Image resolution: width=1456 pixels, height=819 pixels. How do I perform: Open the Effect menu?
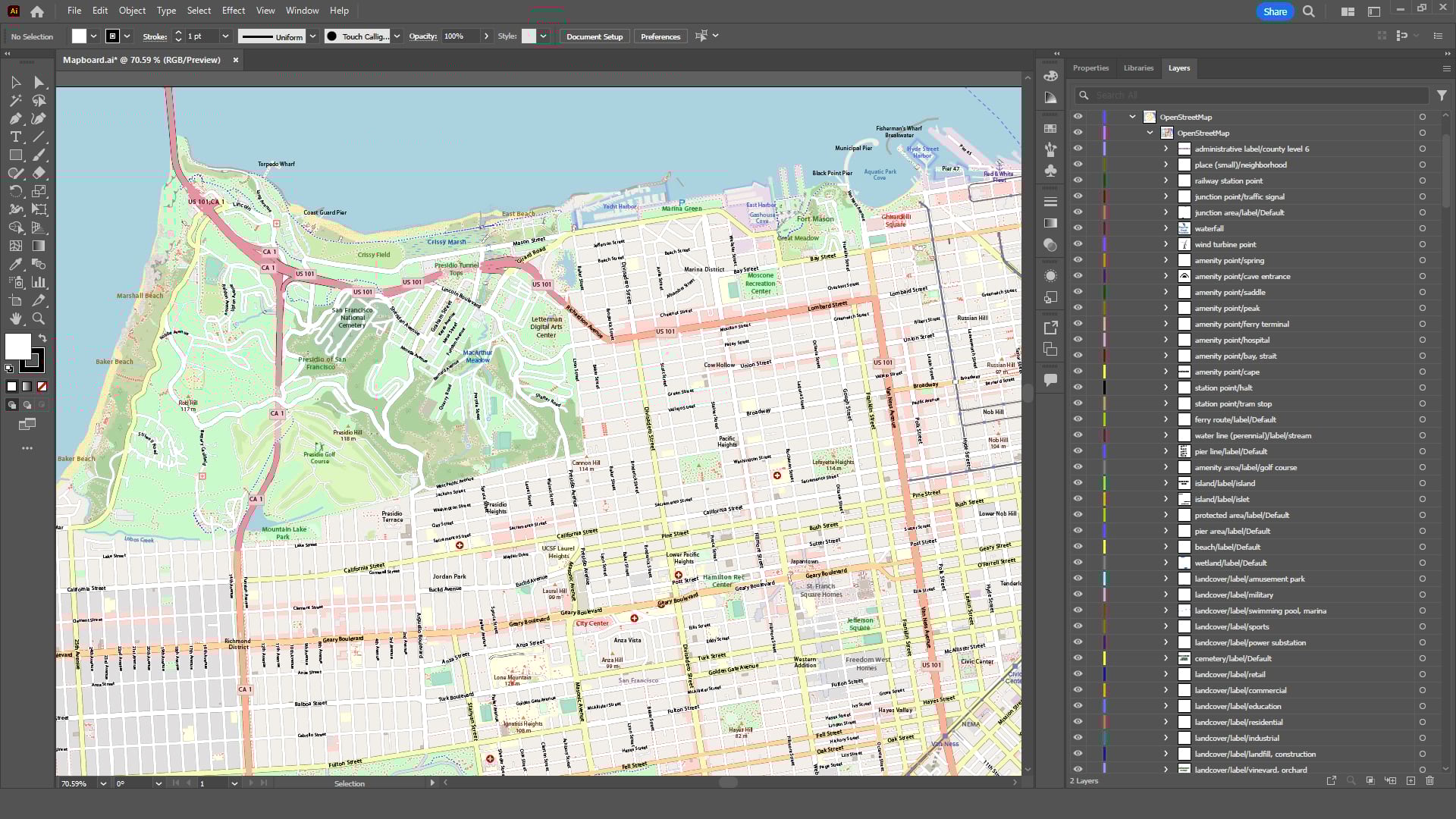(x=233, y=10)
